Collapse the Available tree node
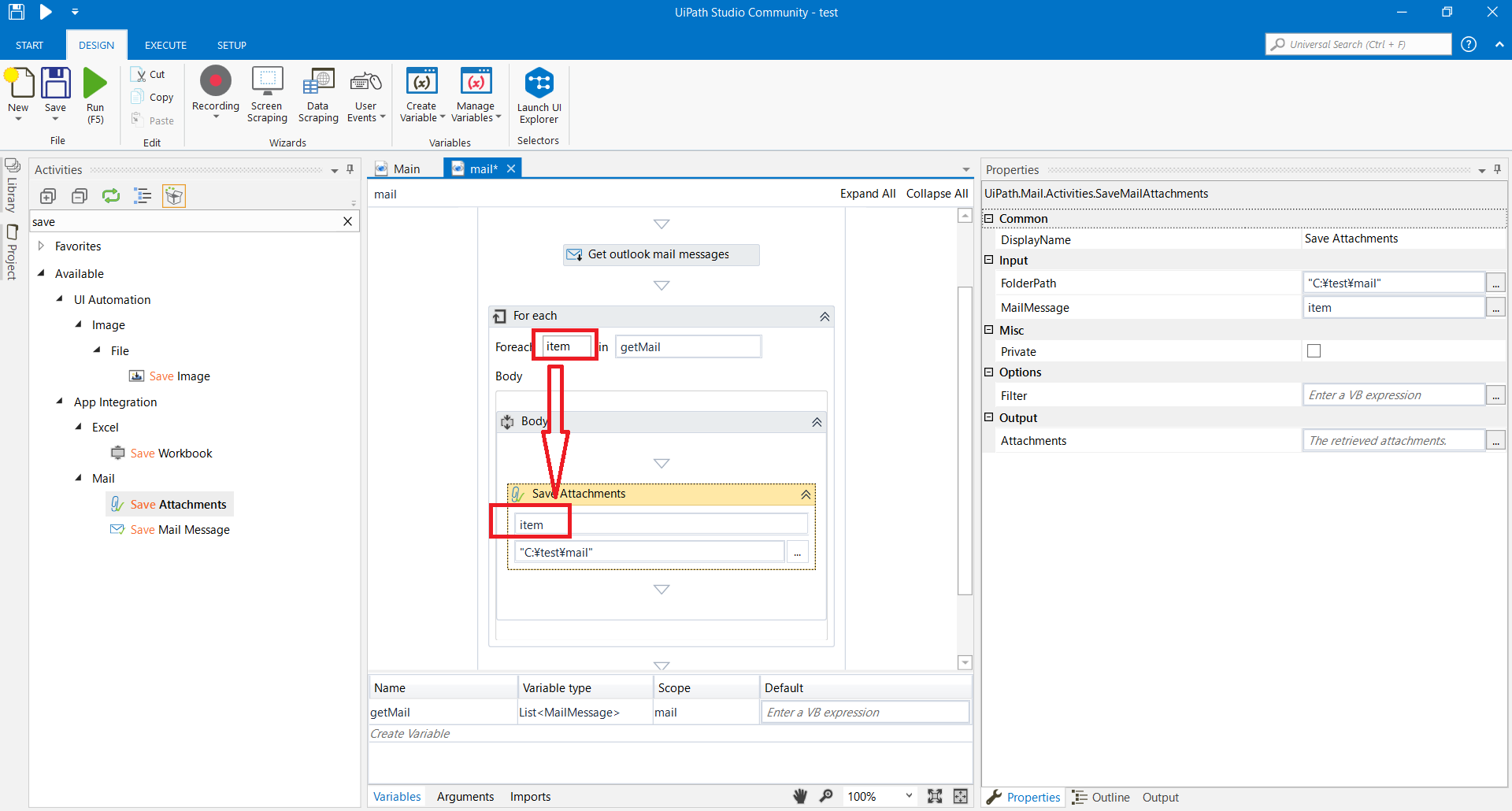Viewport: 1512px width, 811px height. click(x=41, y=273)
